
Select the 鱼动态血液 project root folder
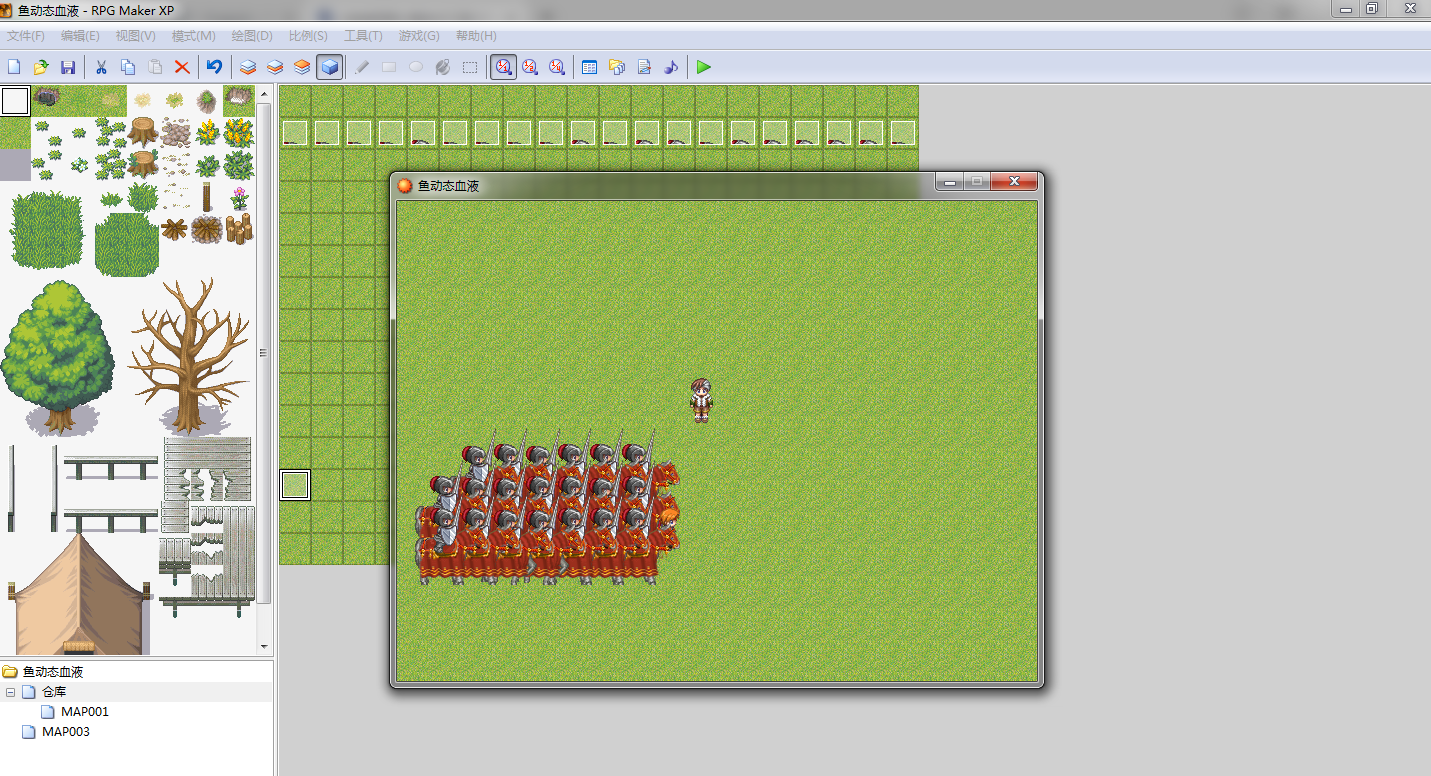(x=53, y=672)
